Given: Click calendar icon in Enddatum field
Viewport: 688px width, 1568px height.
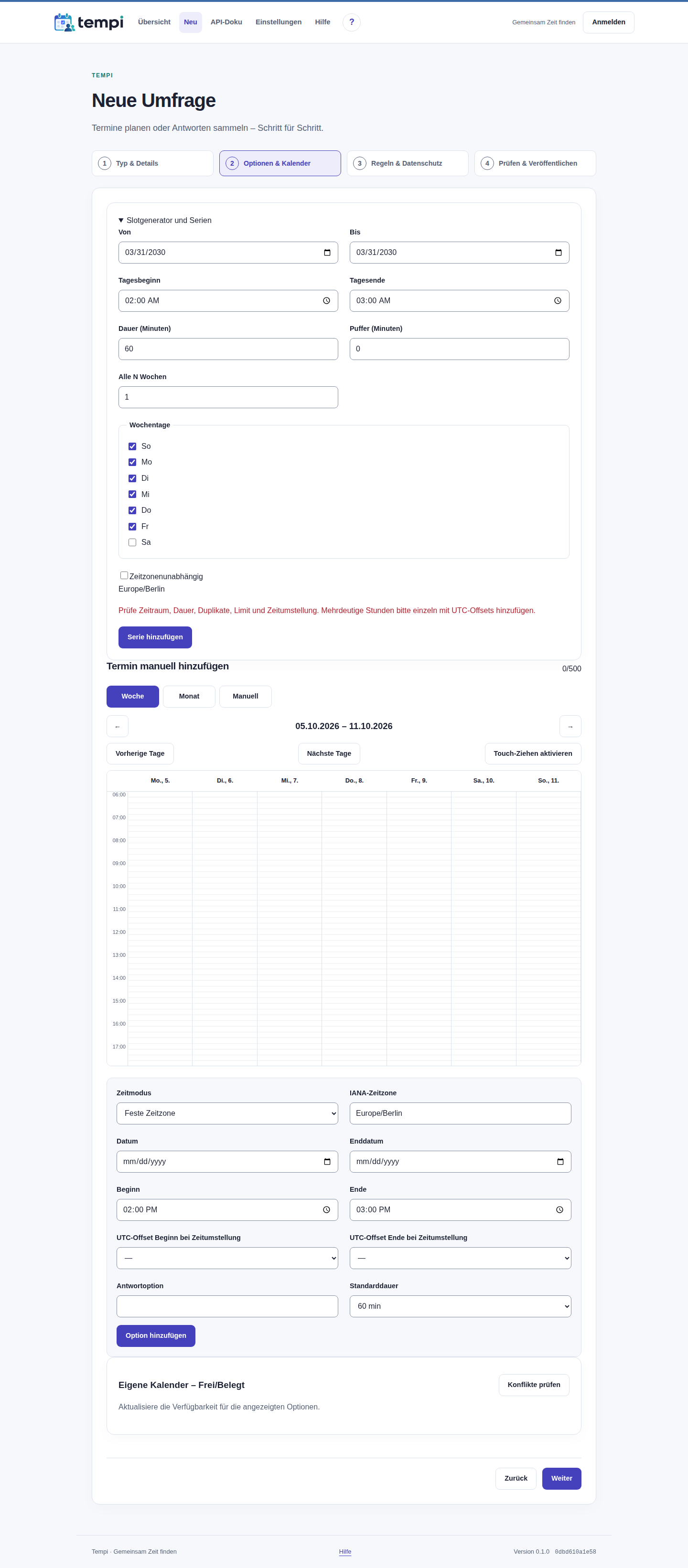Looking at the screenshot, I should point(560,1161).
